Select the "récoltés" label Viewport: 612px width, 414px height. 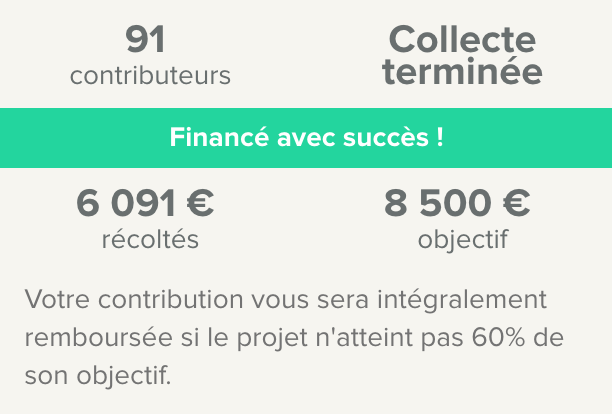click(x=150, y=239)
